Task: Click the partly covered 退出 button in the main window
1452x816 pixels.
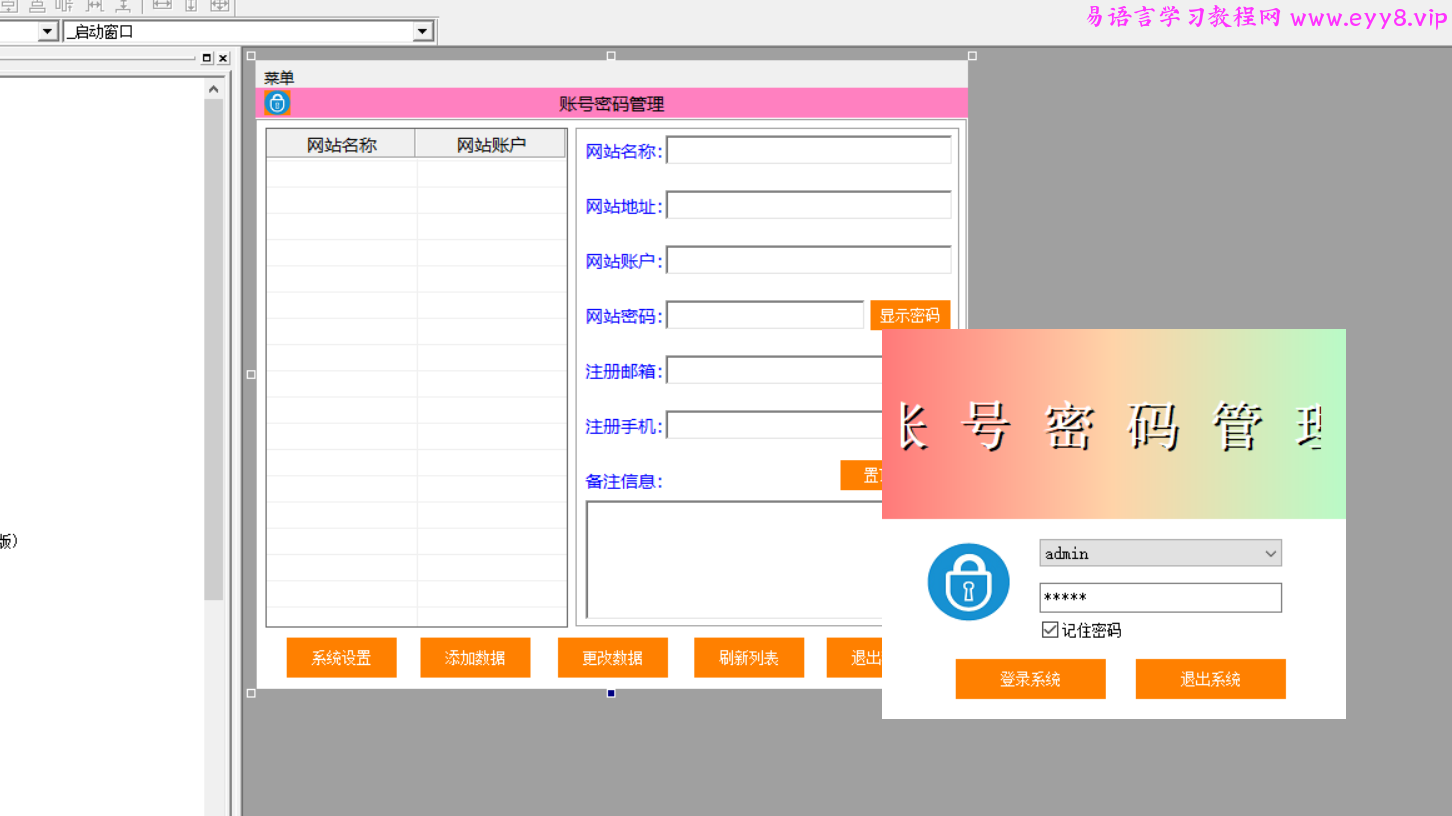Action: pos(855,658)
